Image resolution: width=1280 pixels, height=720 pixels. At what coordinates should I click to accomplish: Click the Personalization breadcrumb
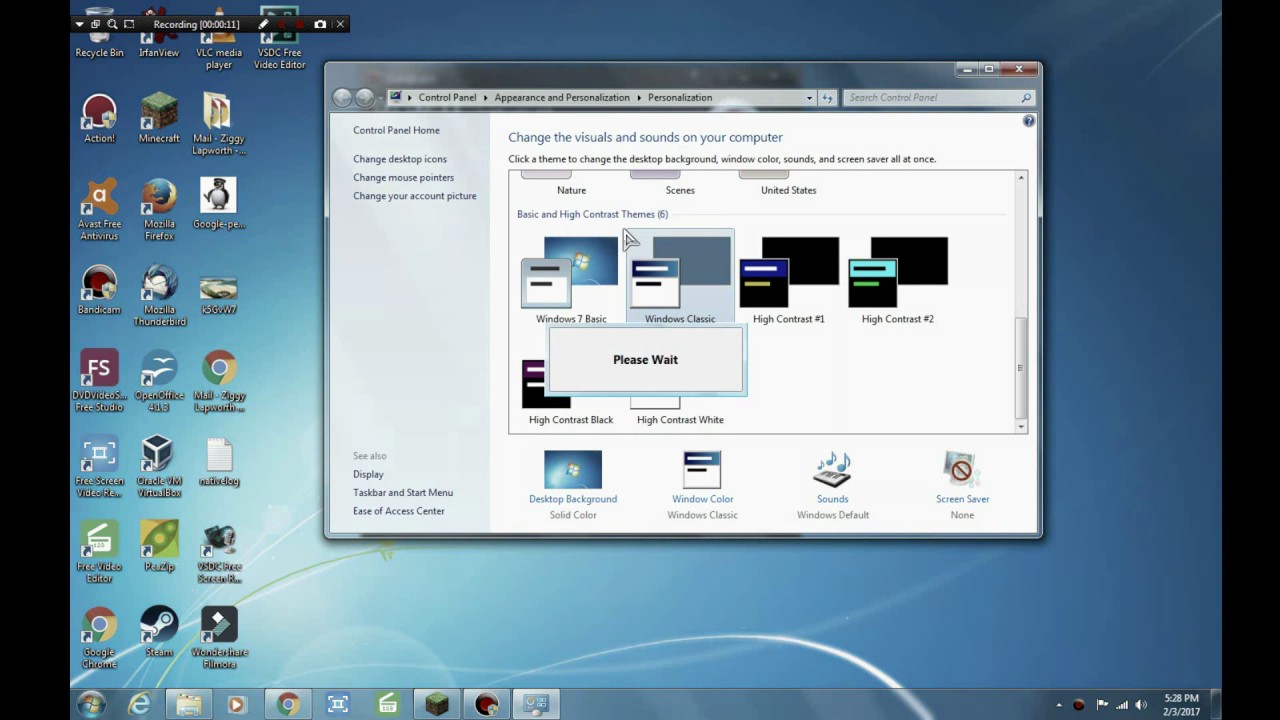[680, 98]
